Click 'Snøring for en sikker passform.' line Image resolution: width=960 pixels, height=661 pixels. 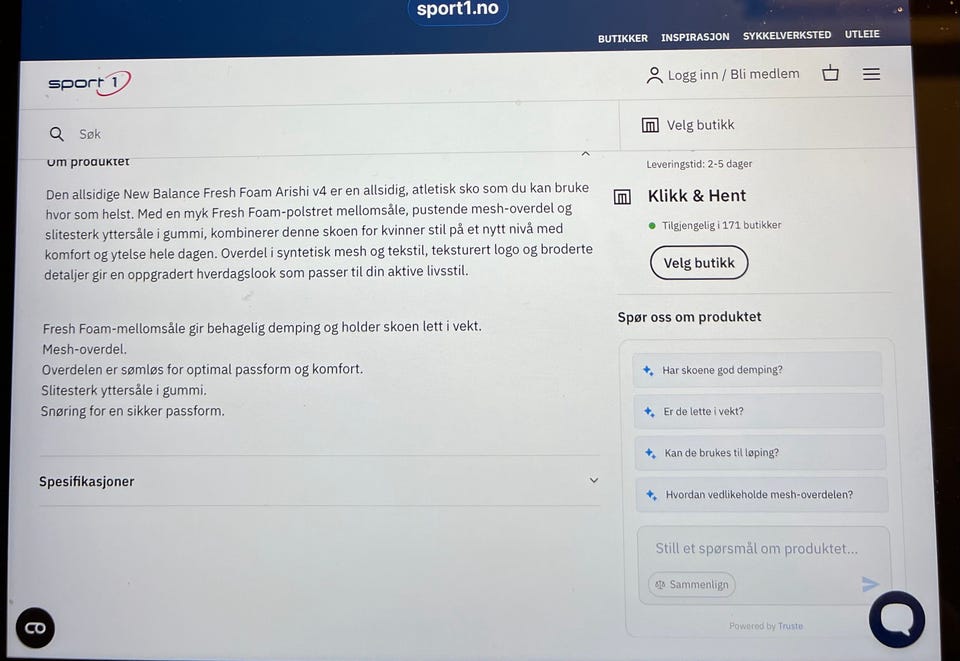coord(132,411)
